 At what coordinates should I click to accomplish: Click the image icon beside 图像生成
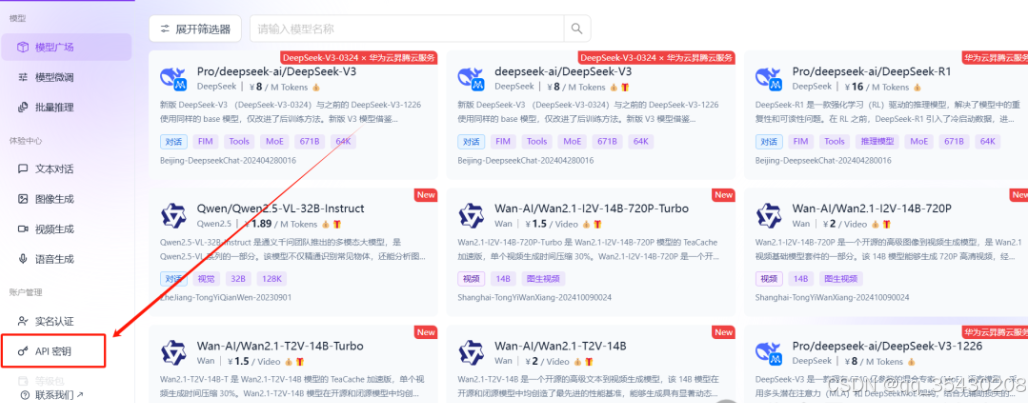pos(23,199)
